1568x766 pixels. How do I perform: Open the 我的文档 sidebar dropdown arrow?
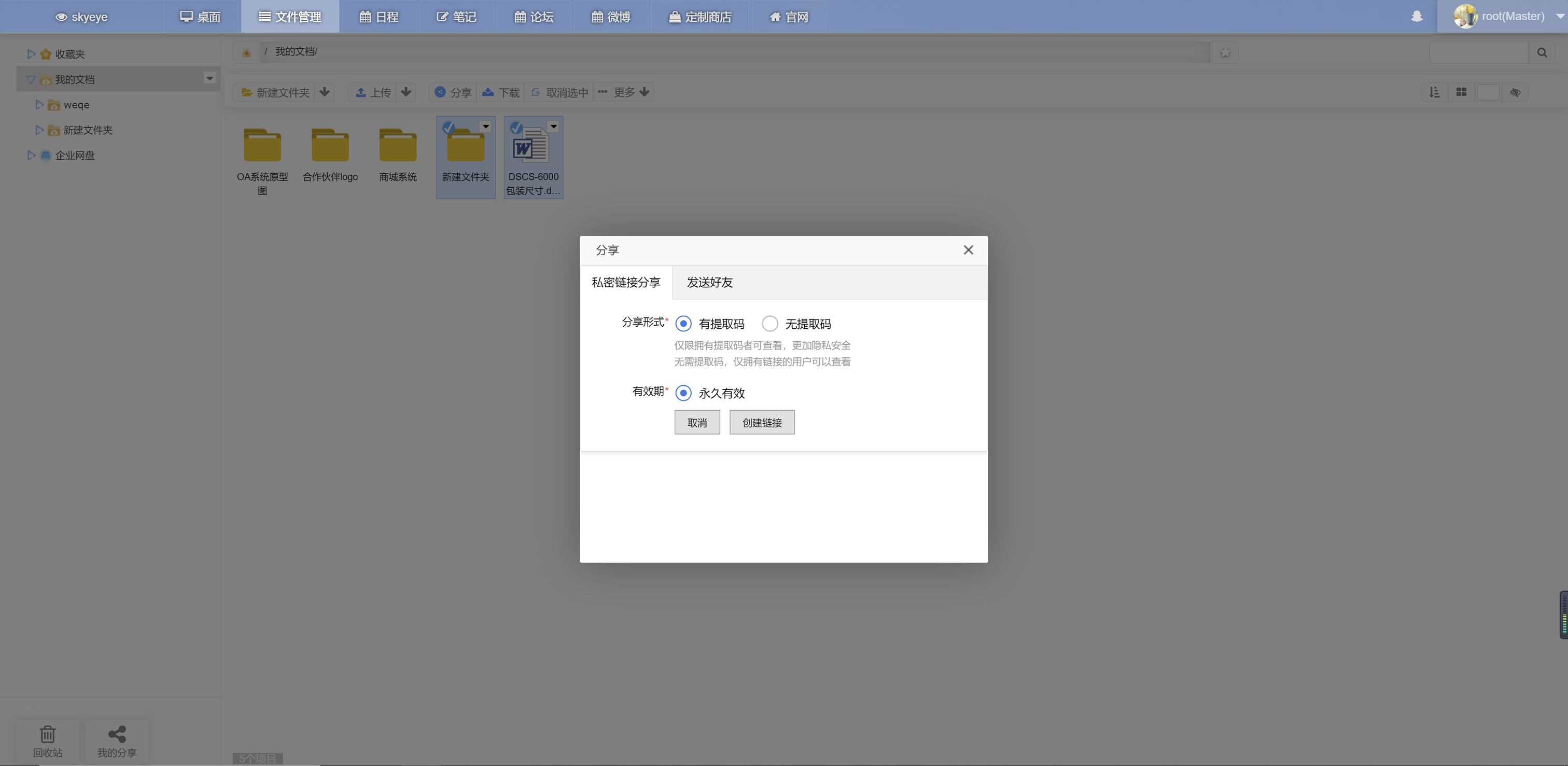[x=209, y=78]
